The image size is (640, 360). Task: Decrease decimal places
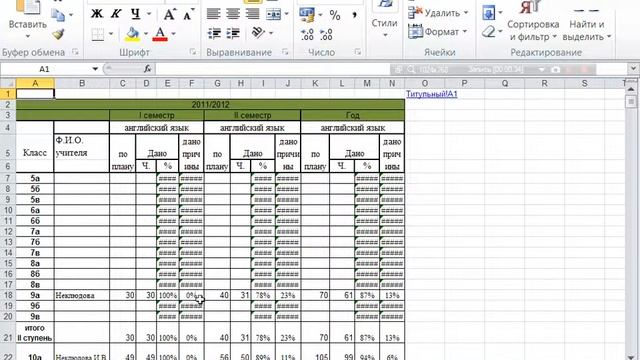click(326, 34)
